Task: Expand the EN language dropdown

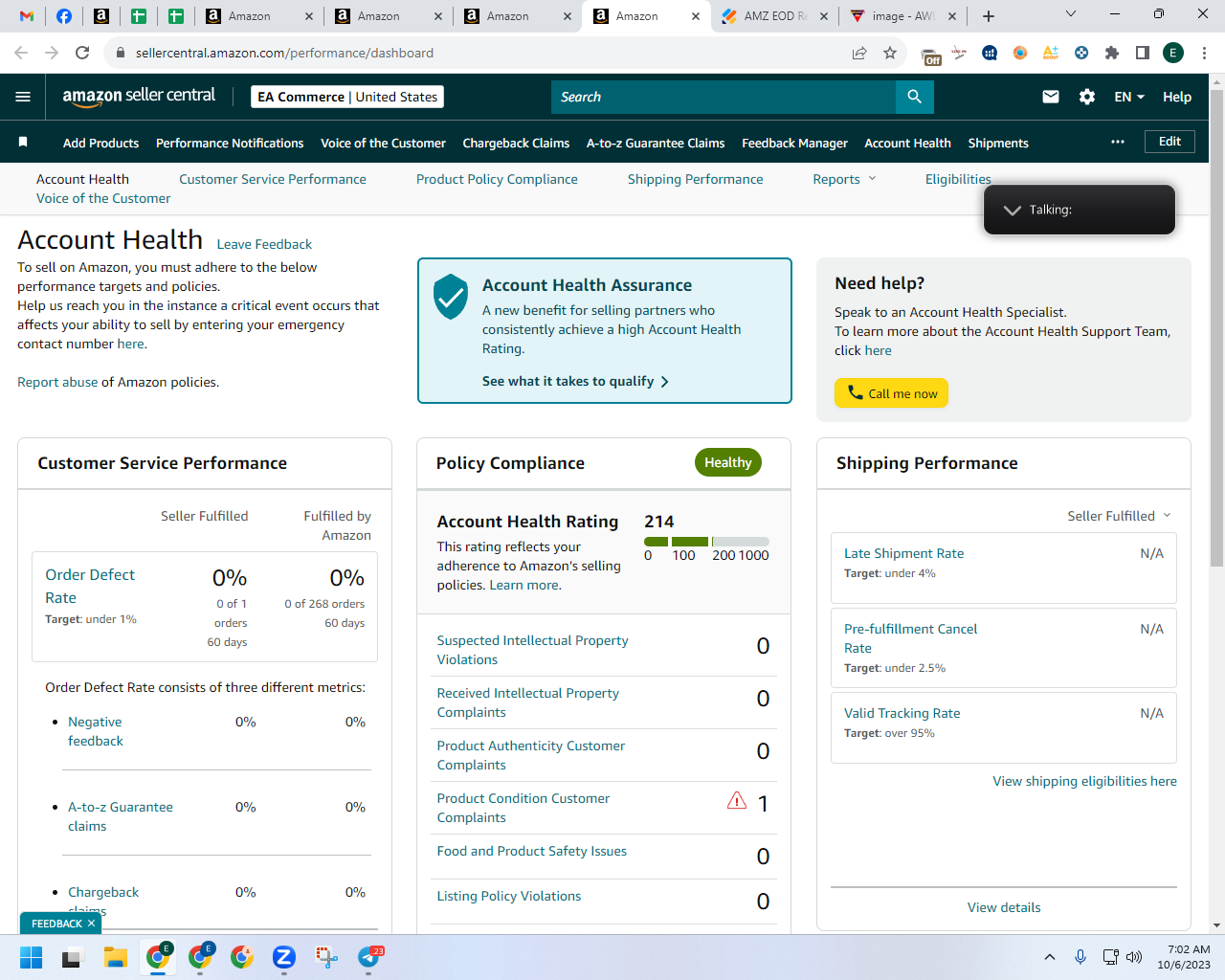Action: point(1129,97)
